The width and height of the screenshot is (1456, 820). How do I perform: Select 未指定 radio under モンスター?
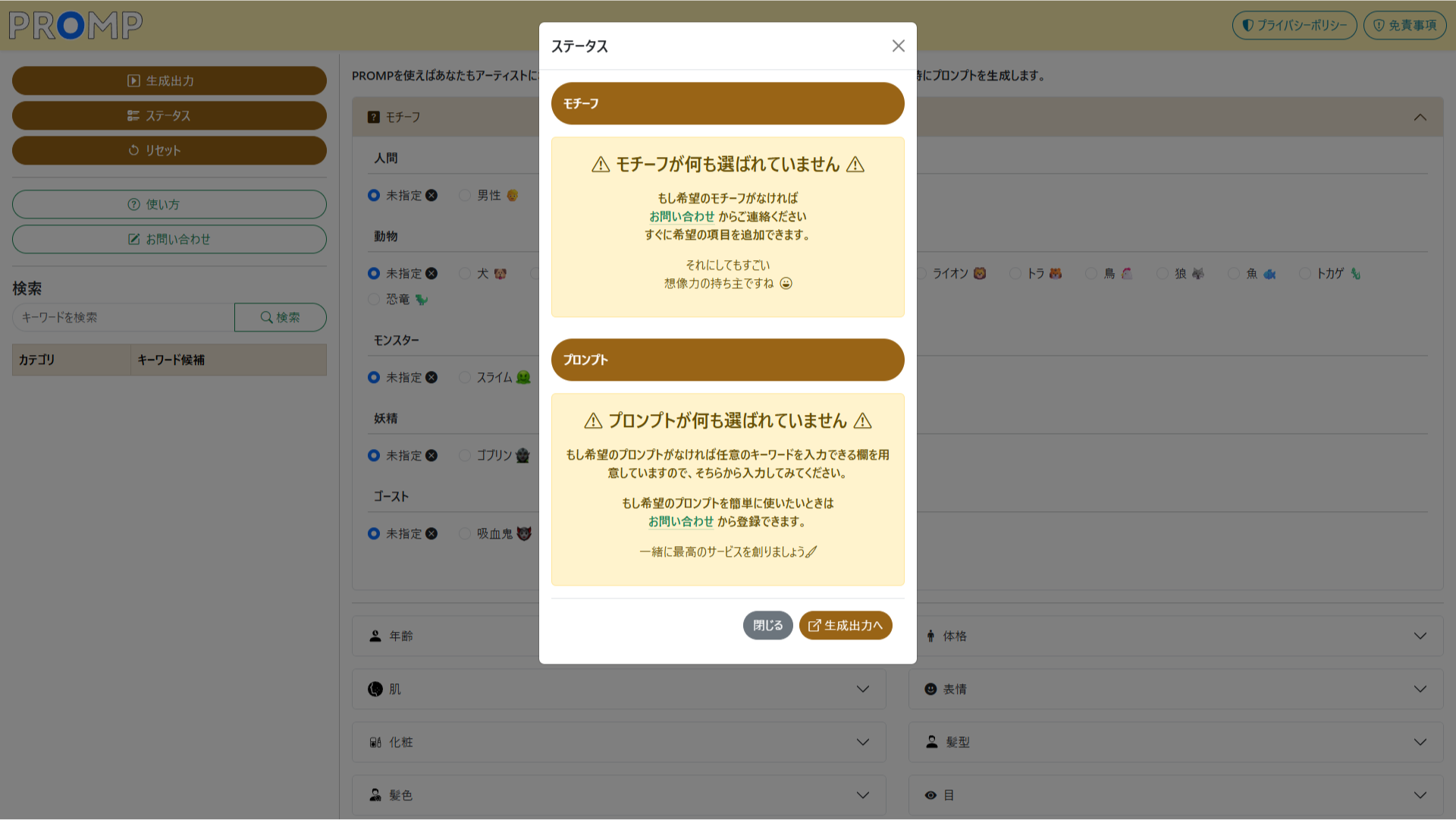pyautogui.click(x=374, y=378)
